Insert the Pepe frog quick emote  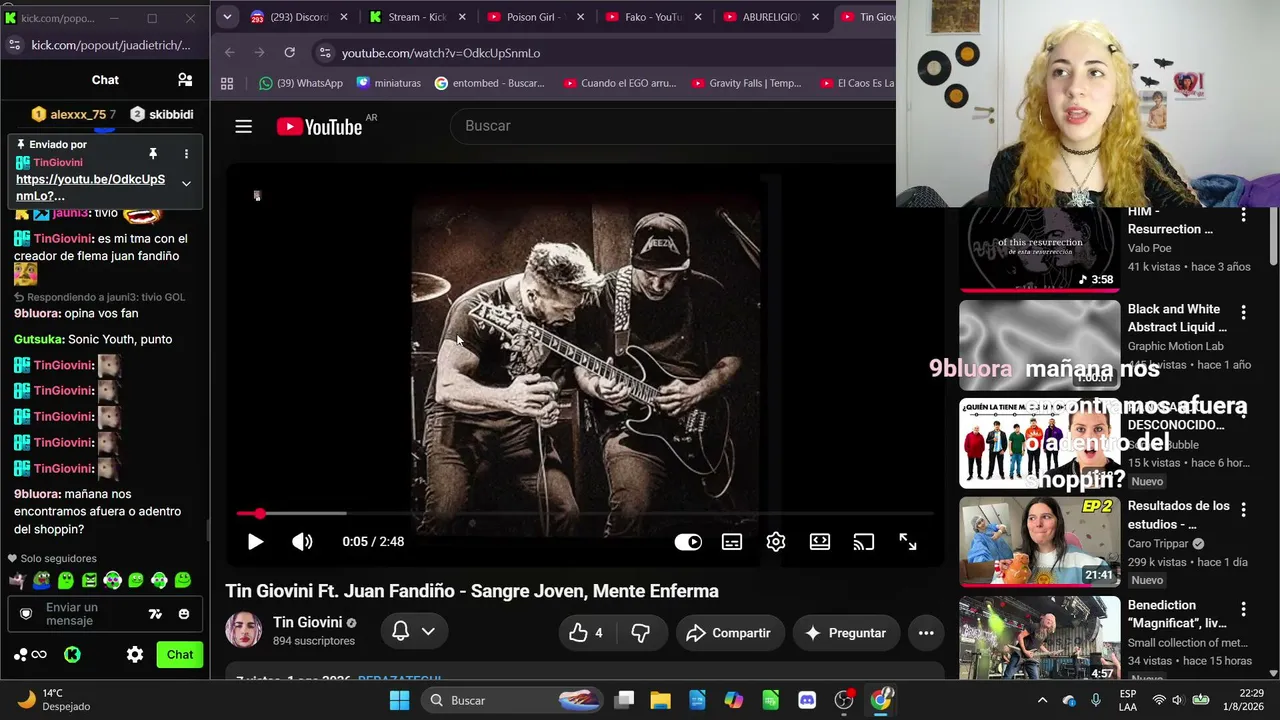pyautogui.click(x=41, y=580)
